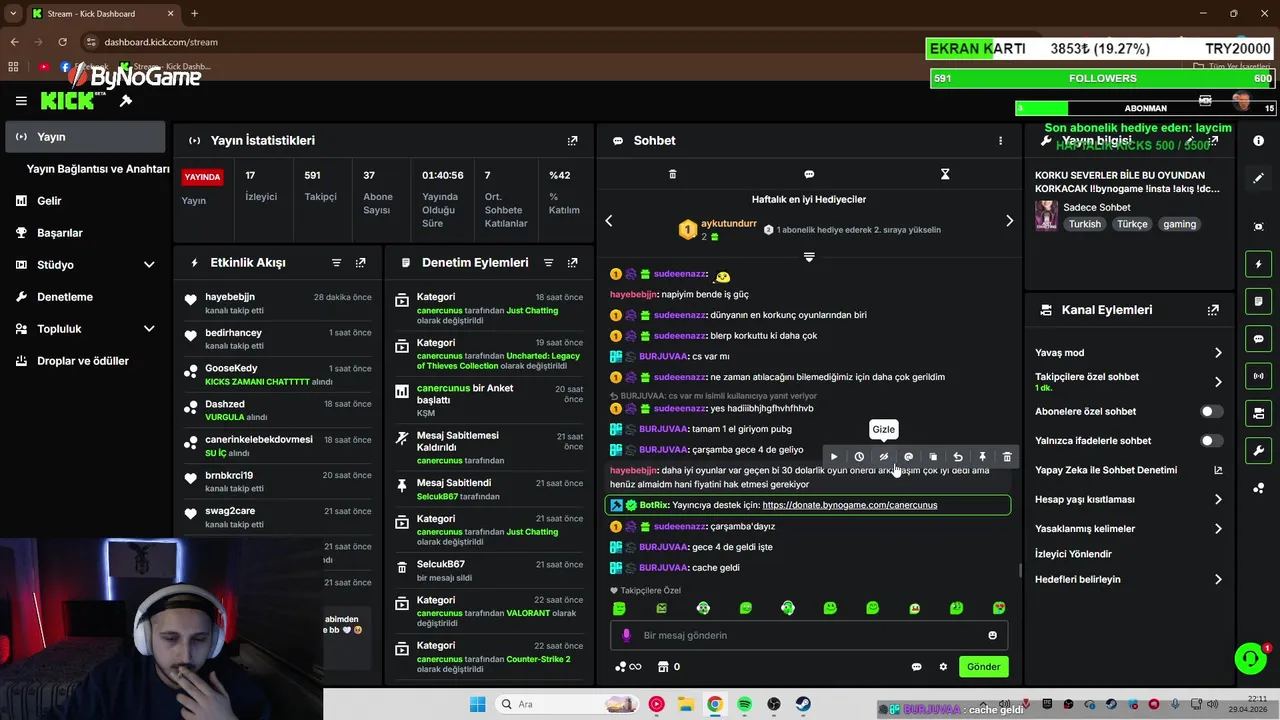Mention the user with the @ icon
Viewport: 1280px width, 720px height.
(x=908, y=457)
